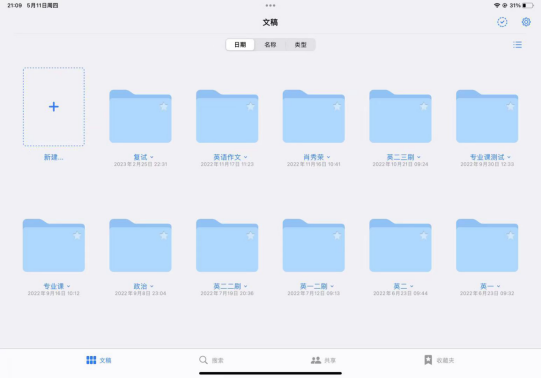Open the 复试 folder
This screenshot has width=542, height=378.
point(140,116)
